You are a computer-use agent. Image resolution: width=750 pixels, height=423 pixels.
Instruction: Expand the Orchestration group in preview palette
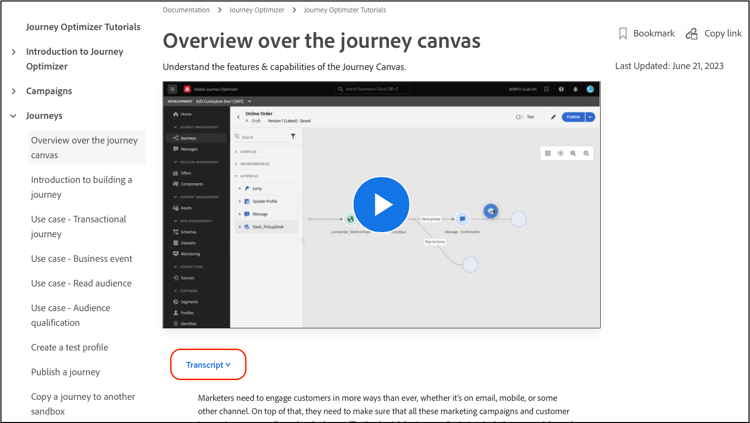point(236,164)
